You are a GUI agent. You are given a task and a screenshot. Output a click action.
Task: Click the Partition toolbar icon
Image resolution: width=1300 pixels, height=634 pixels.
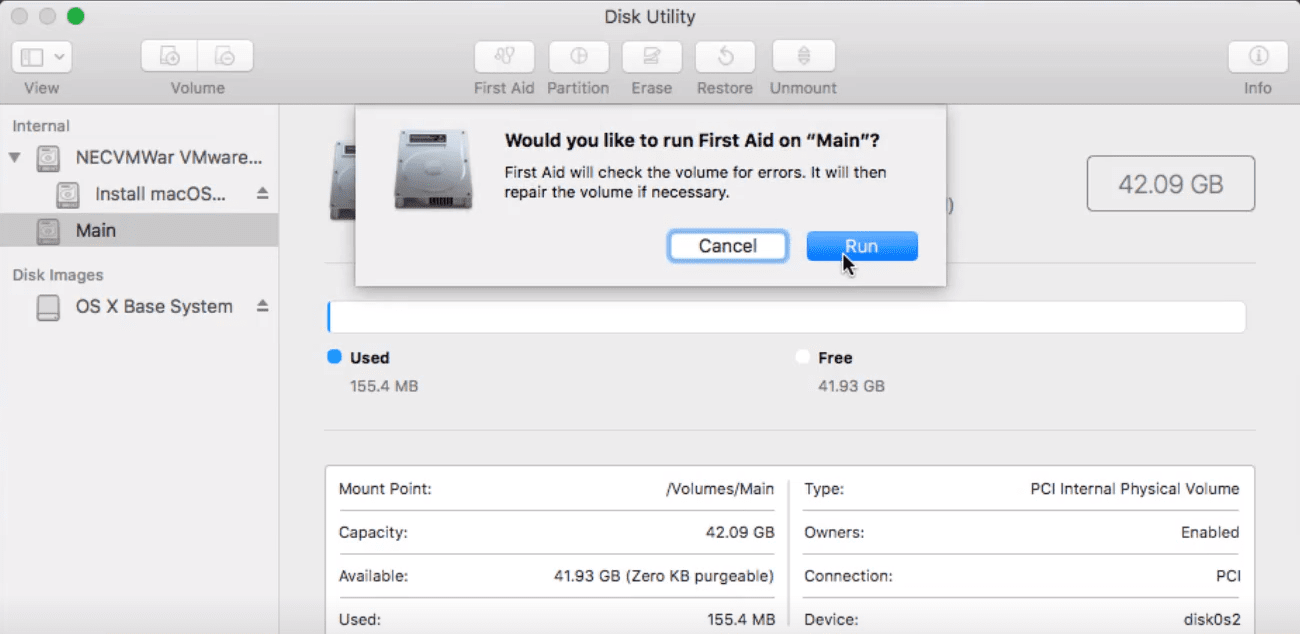tap(578, 56)
